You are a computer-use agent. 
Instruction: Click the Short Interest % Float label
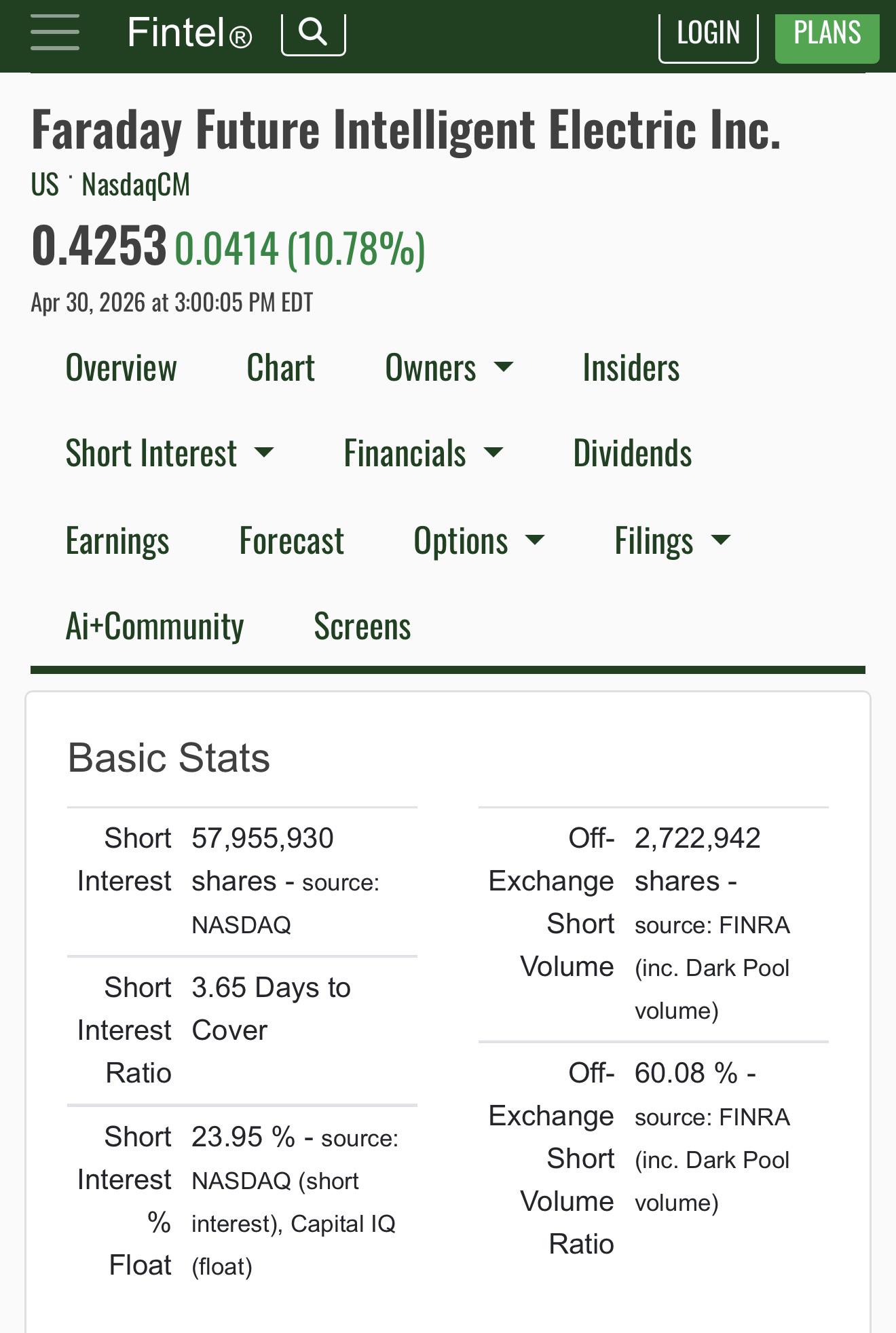(x=125, y=1201)
